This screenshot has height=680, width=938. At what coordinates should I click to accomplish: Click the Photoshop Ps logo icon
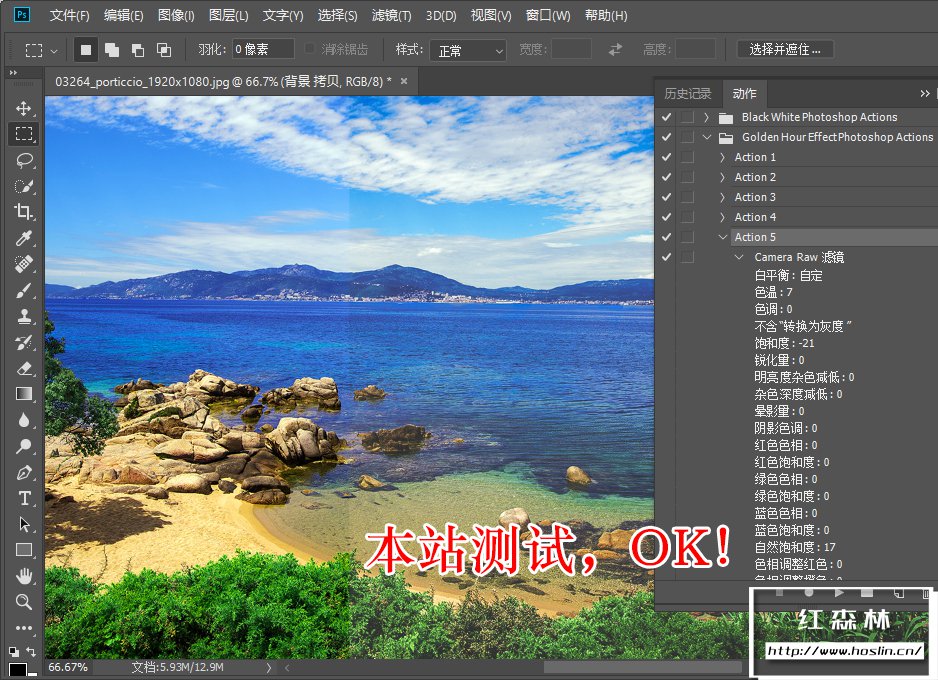[x=22, y=14]
